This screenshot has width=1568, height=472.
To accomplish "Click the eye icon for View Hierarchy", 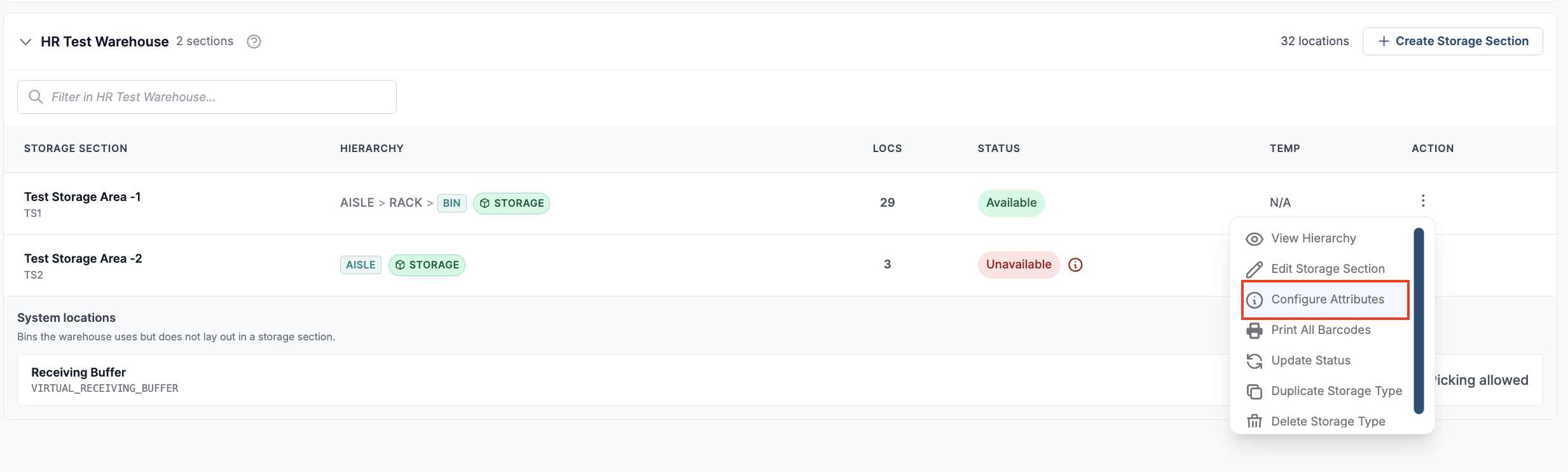I will 1255,239.
